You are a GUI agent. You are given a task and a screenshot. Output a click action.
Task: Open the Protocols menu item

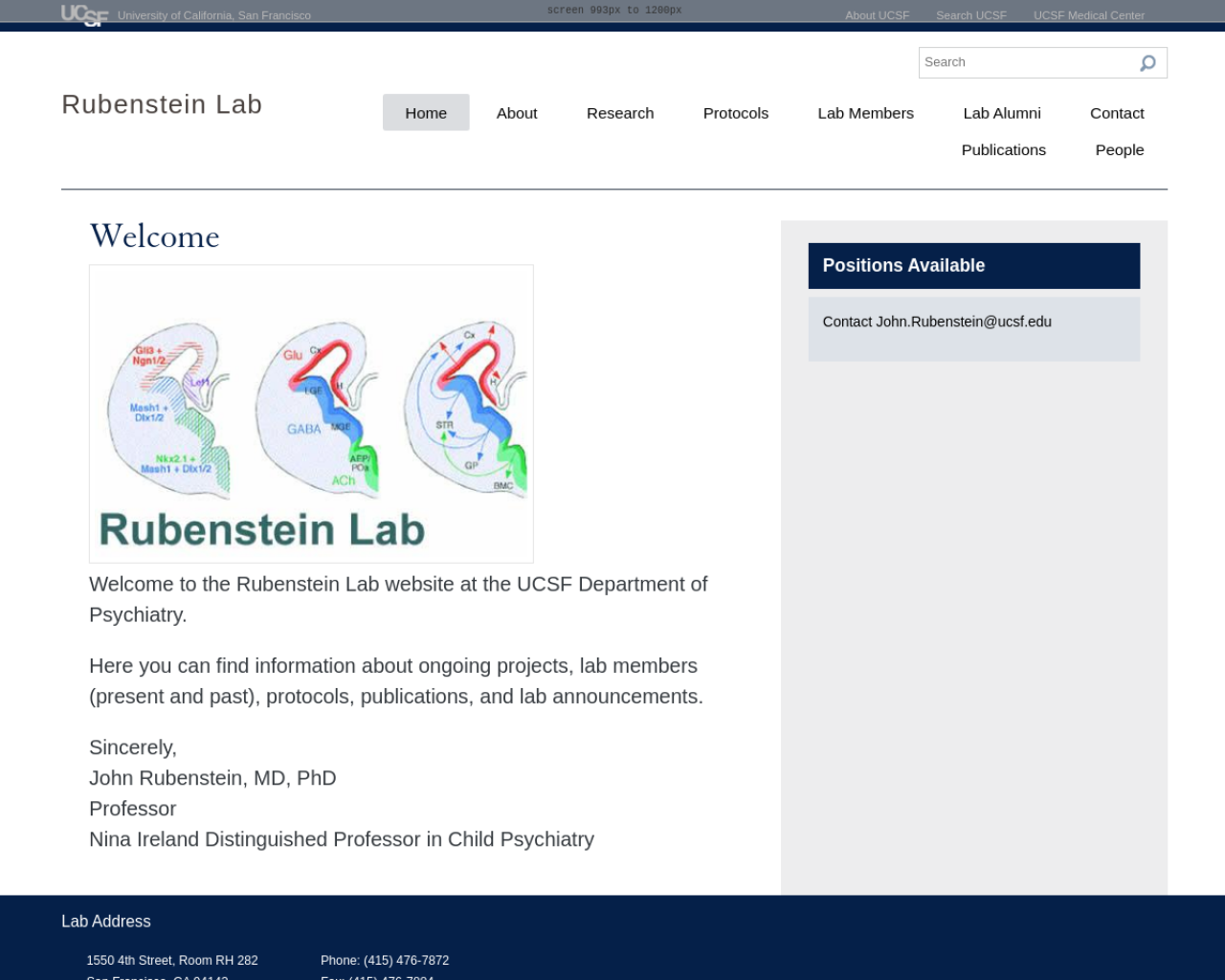(x=736, y=113)
